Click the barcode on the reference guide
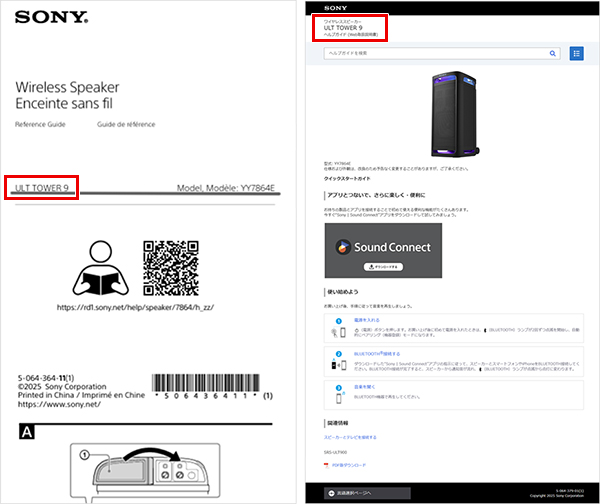Image resolution: width=600 pixels, height=504 pixels. pos(206,383)
